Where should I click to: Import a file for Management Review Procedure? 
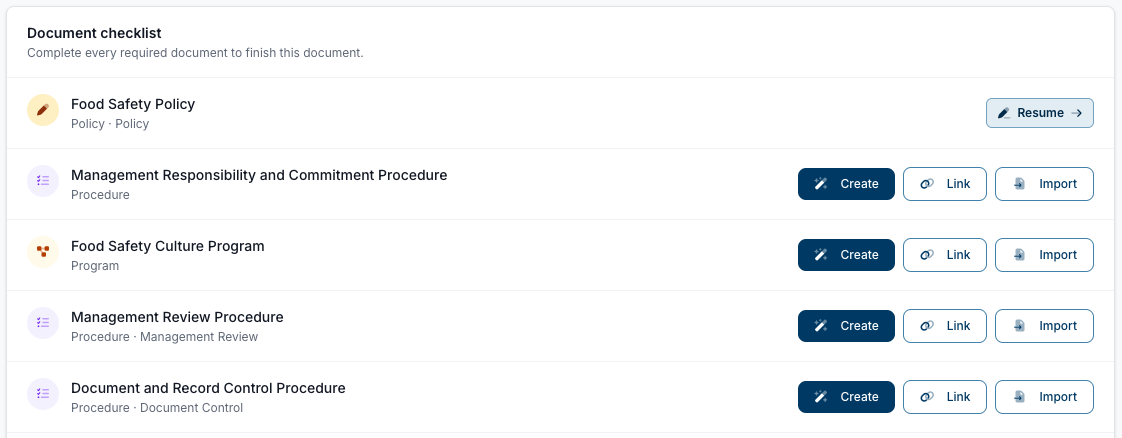pyautogui.click(x=1044, y=326)
